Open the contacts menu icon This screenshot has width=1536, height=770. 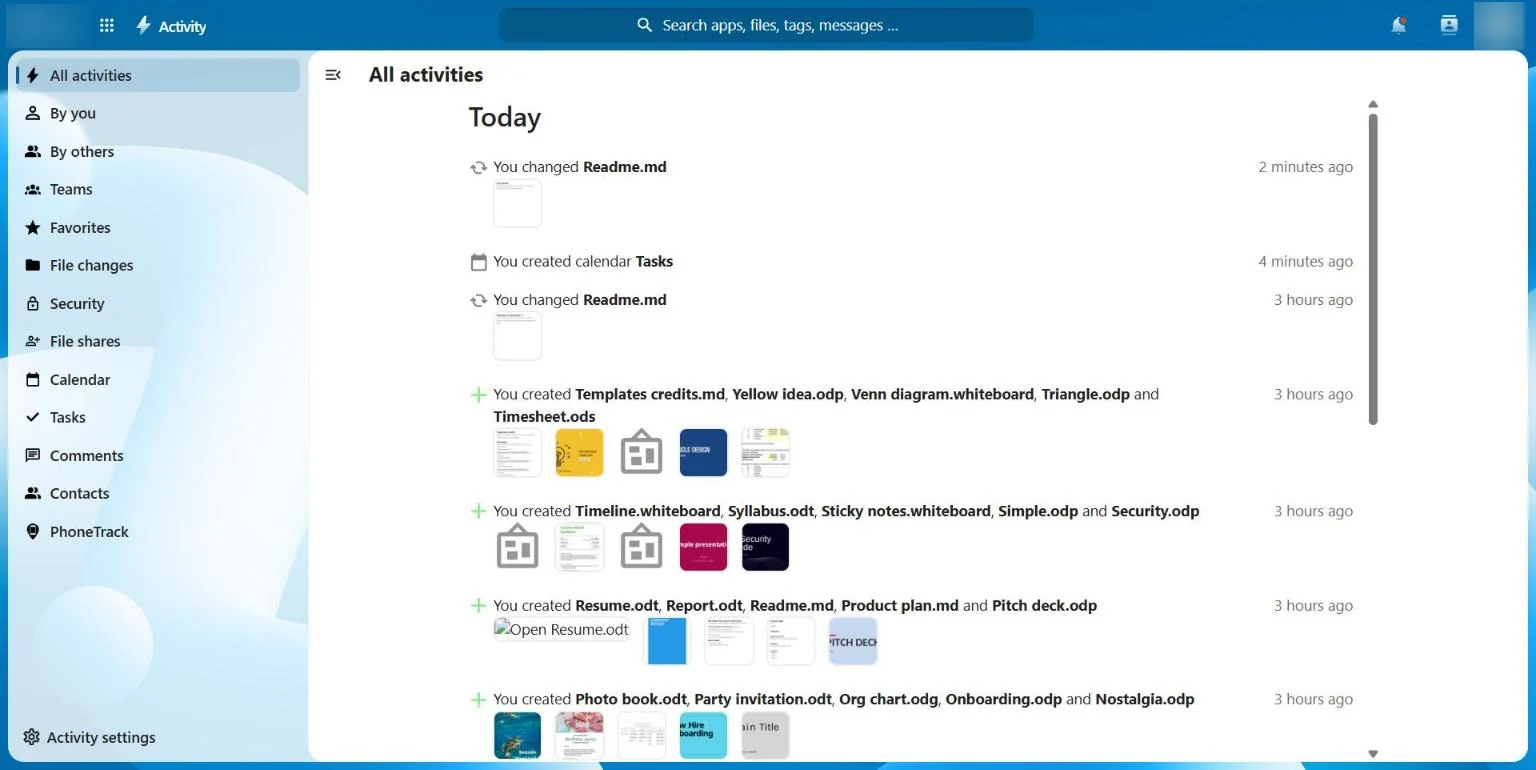click(x=1449, y=26)
